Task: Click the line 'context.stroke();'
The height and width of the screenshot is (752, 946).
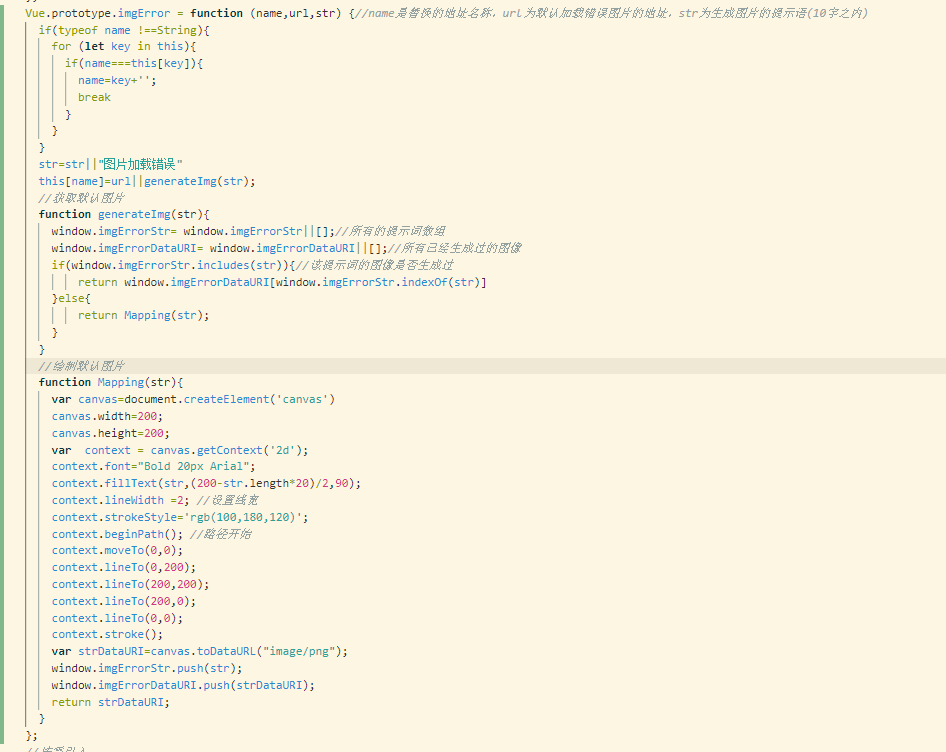Action: [107, 634]
